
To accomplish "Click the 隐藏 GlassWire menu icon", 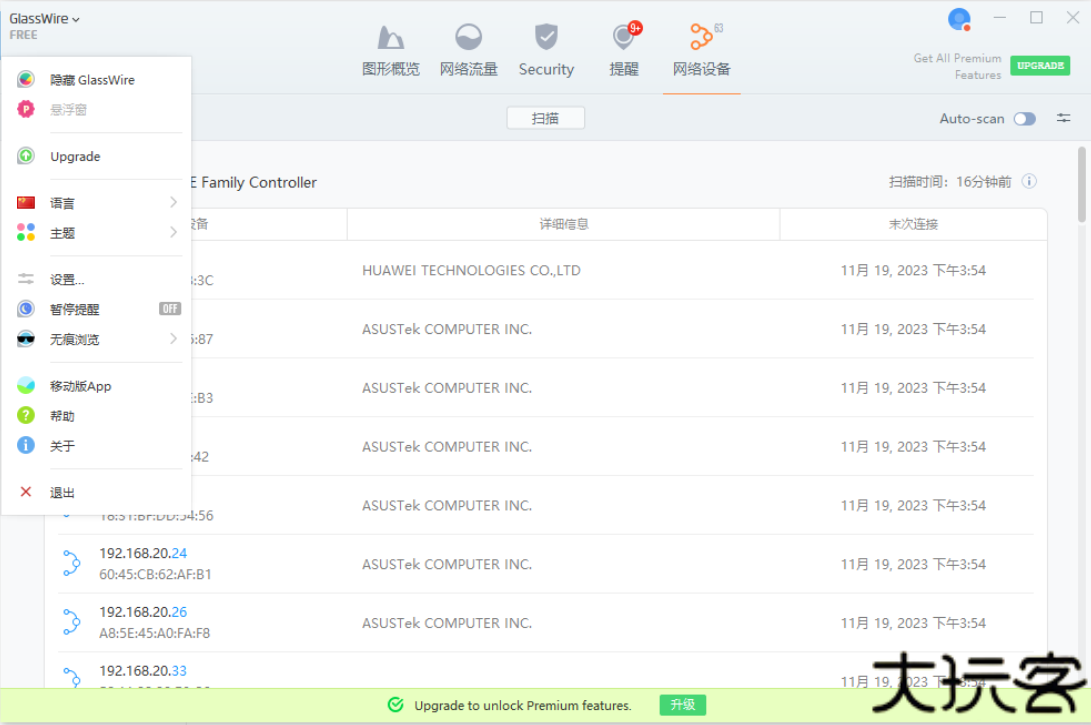I will (26, 79).
